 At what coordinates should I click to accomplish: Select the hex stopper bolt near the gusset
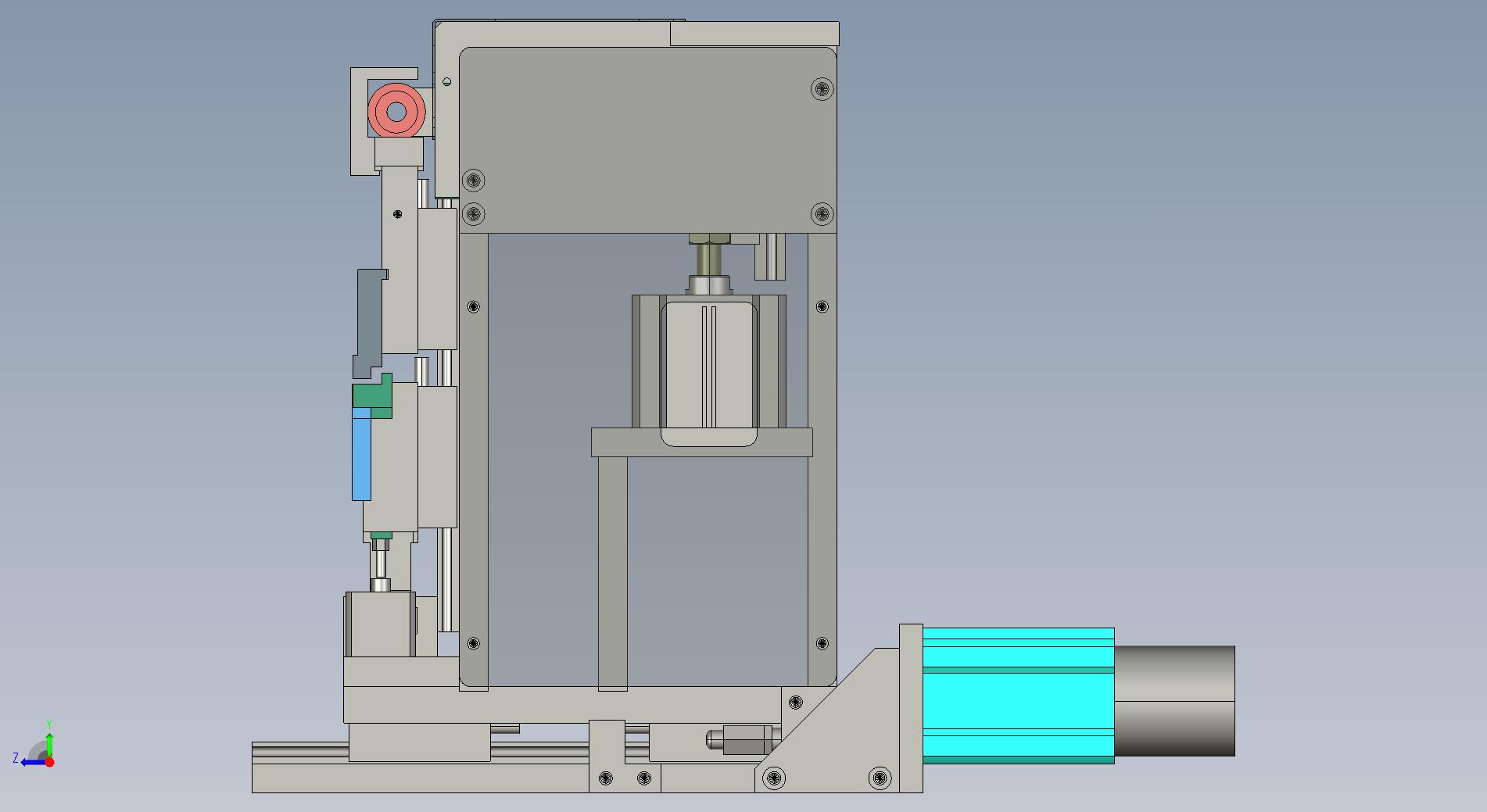click(x=743, y=739)
